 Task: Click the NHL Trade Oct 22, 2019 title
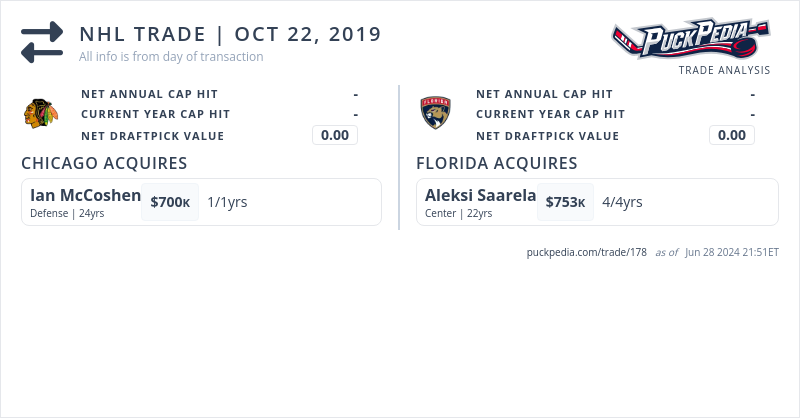point(230,34)
